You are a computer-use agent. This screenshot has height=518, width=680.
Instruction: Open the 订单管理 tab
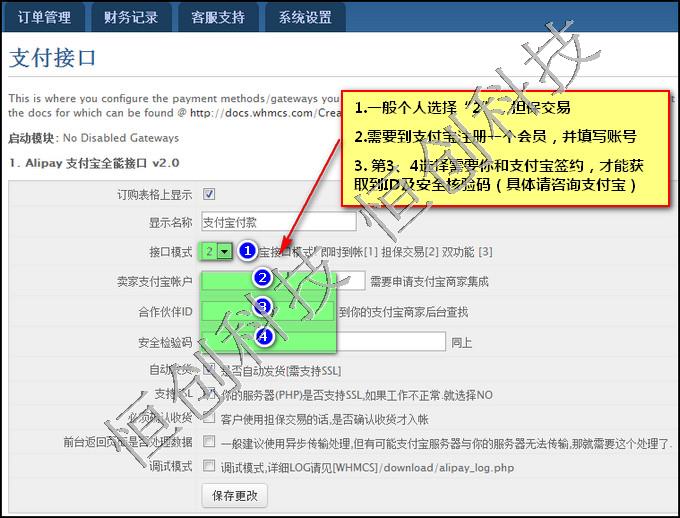pyautogui.click(x=44, y=17)
